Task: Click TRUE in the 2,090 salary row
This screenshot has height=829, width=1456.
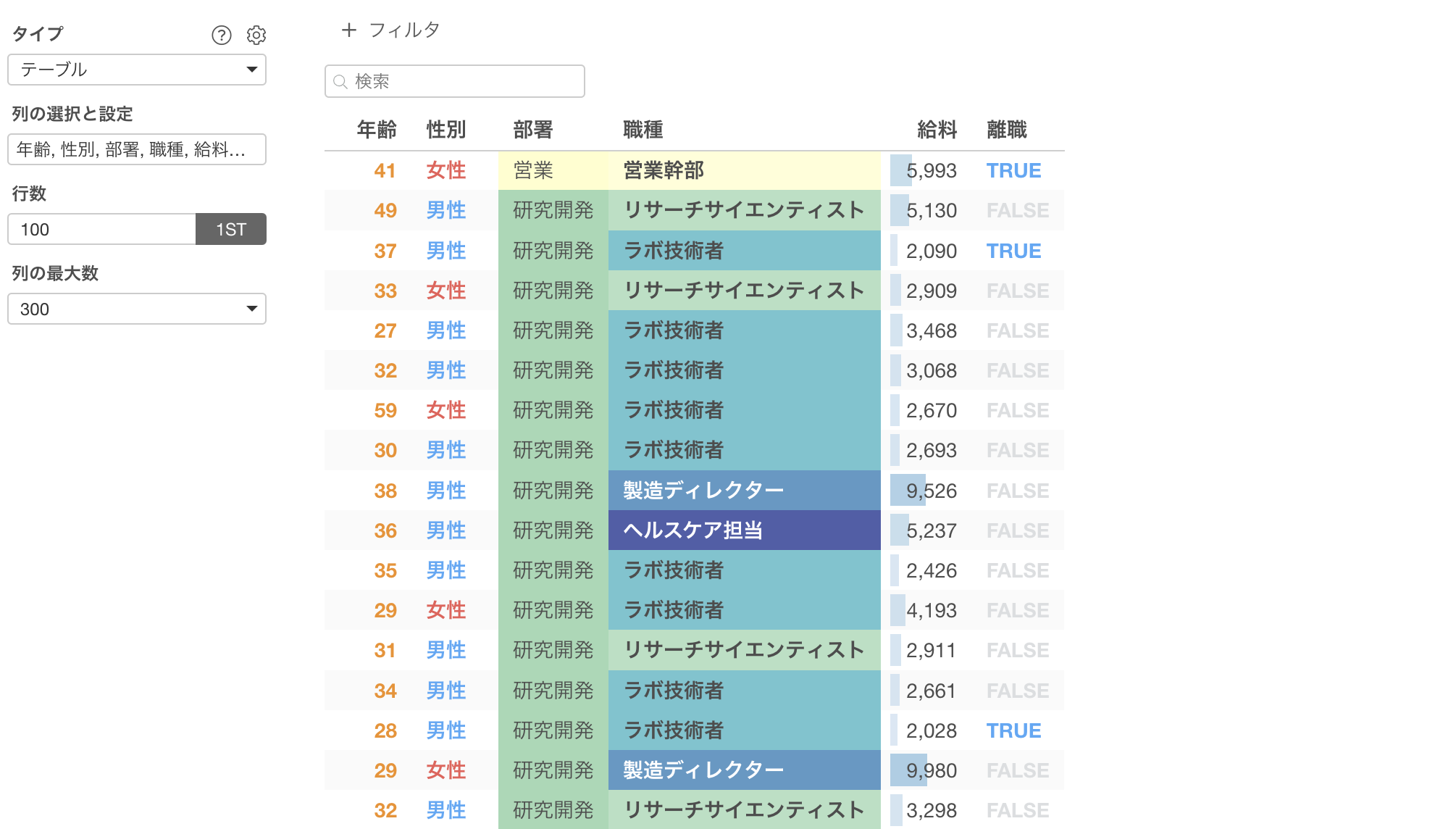Action: [1013, 251]
